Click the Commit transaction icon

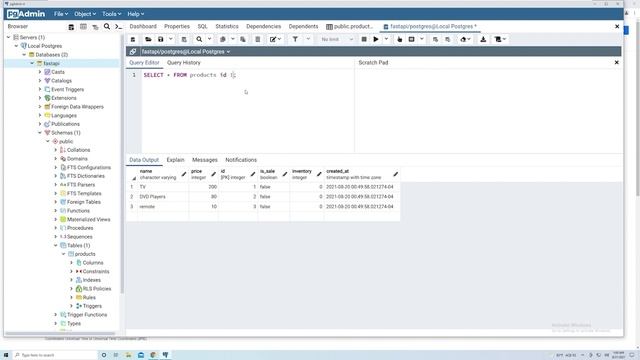[x=435, y=39]
